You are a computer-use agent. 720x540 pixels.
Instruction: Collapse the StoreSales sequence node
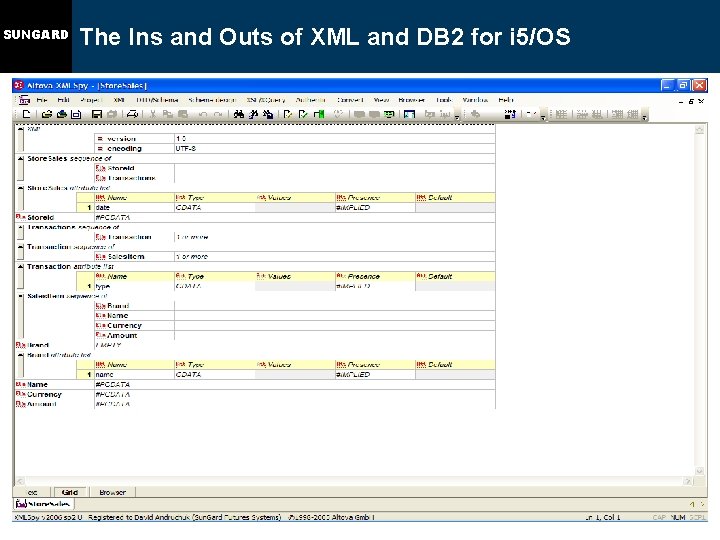[x=21, y=158]
